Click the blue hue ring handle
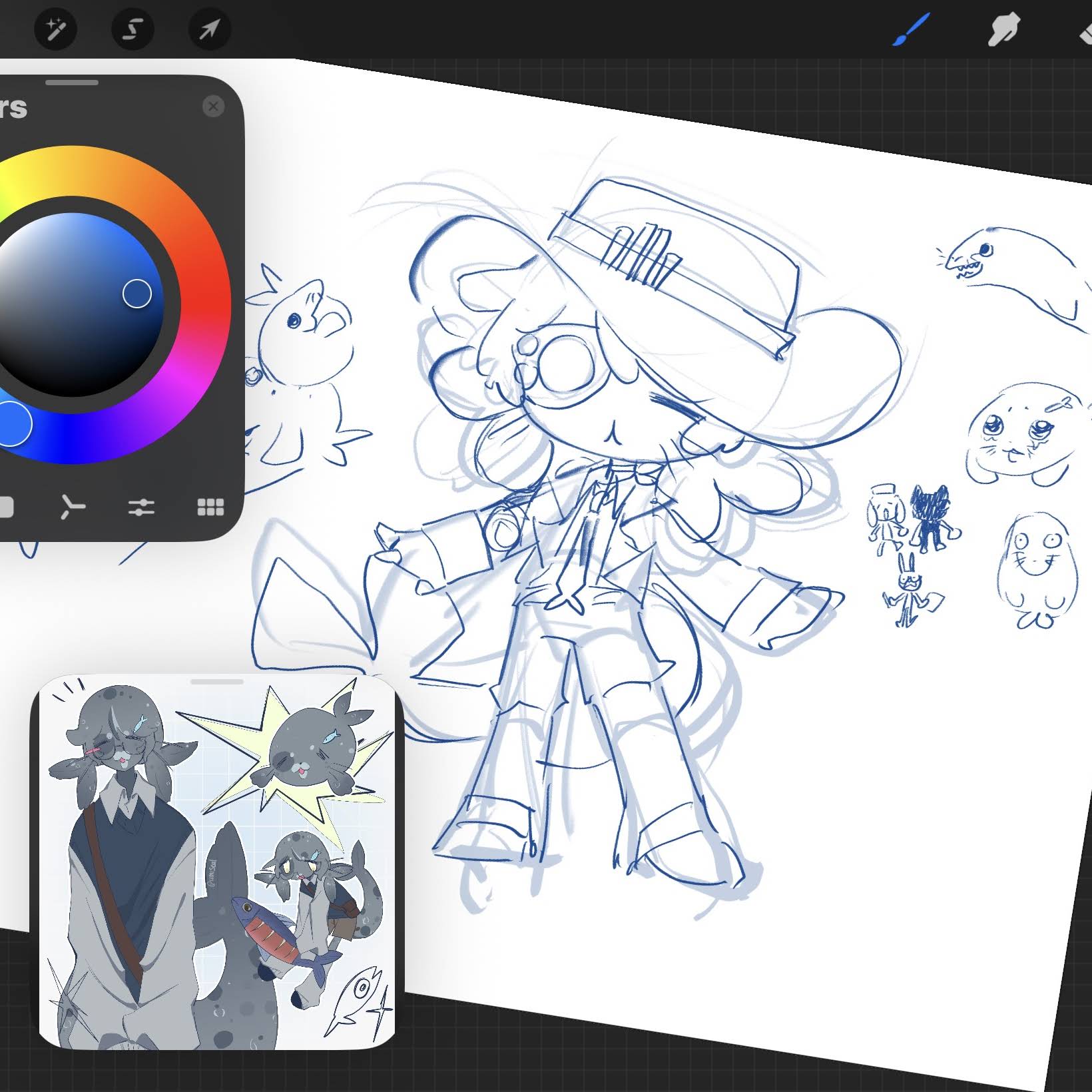 click(x=12, y=423)
